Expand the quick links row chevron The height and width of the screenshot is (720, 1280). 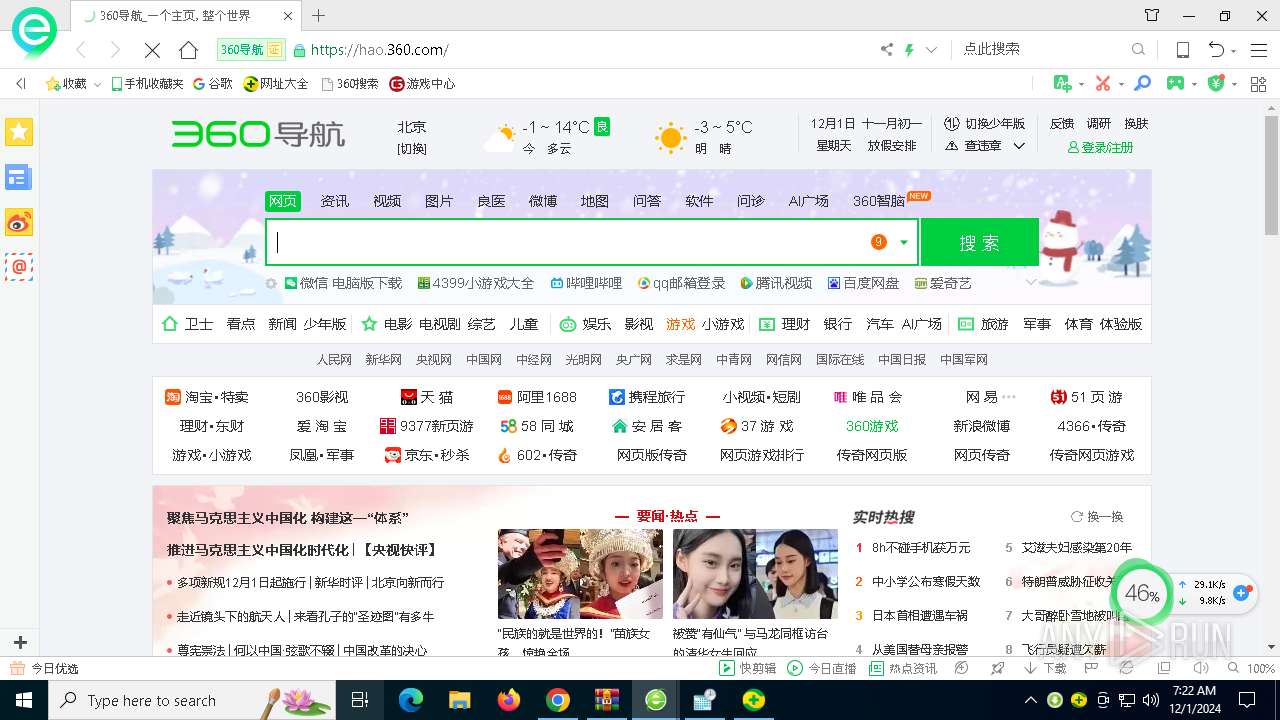(x=1031, y=283)
